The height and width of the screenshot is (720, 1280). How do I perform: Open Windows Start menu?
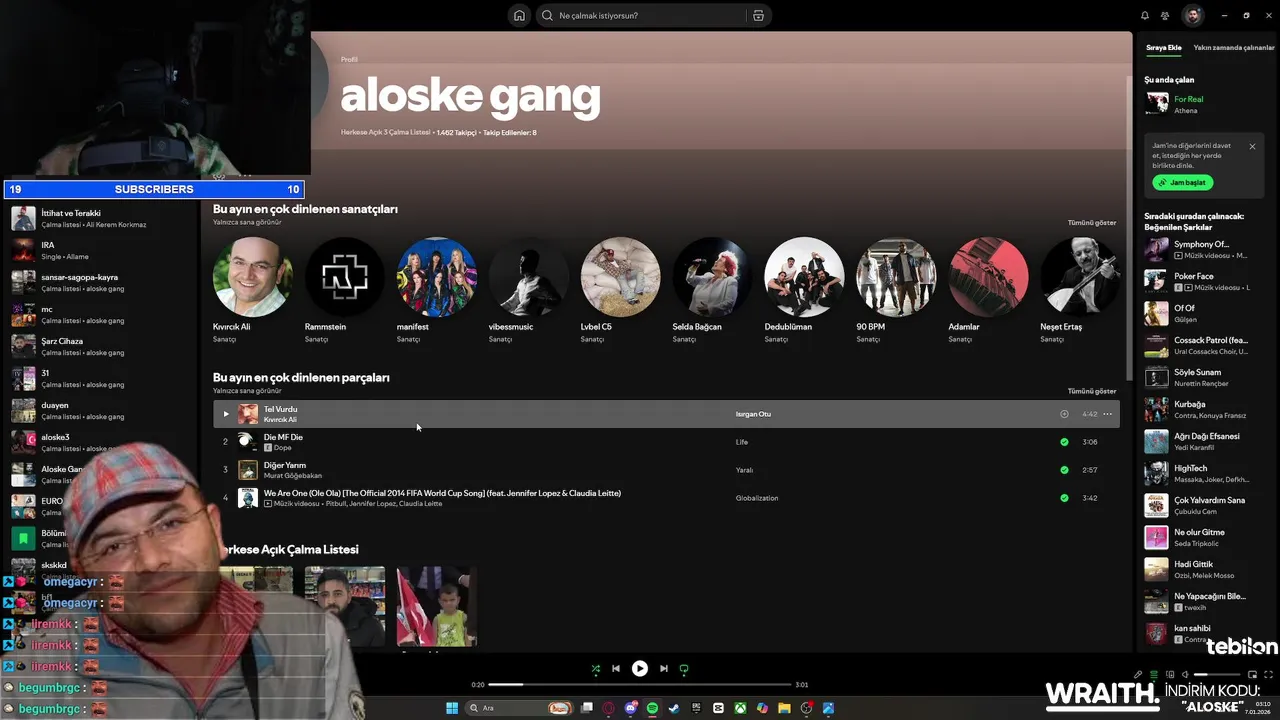coord(452,708)
